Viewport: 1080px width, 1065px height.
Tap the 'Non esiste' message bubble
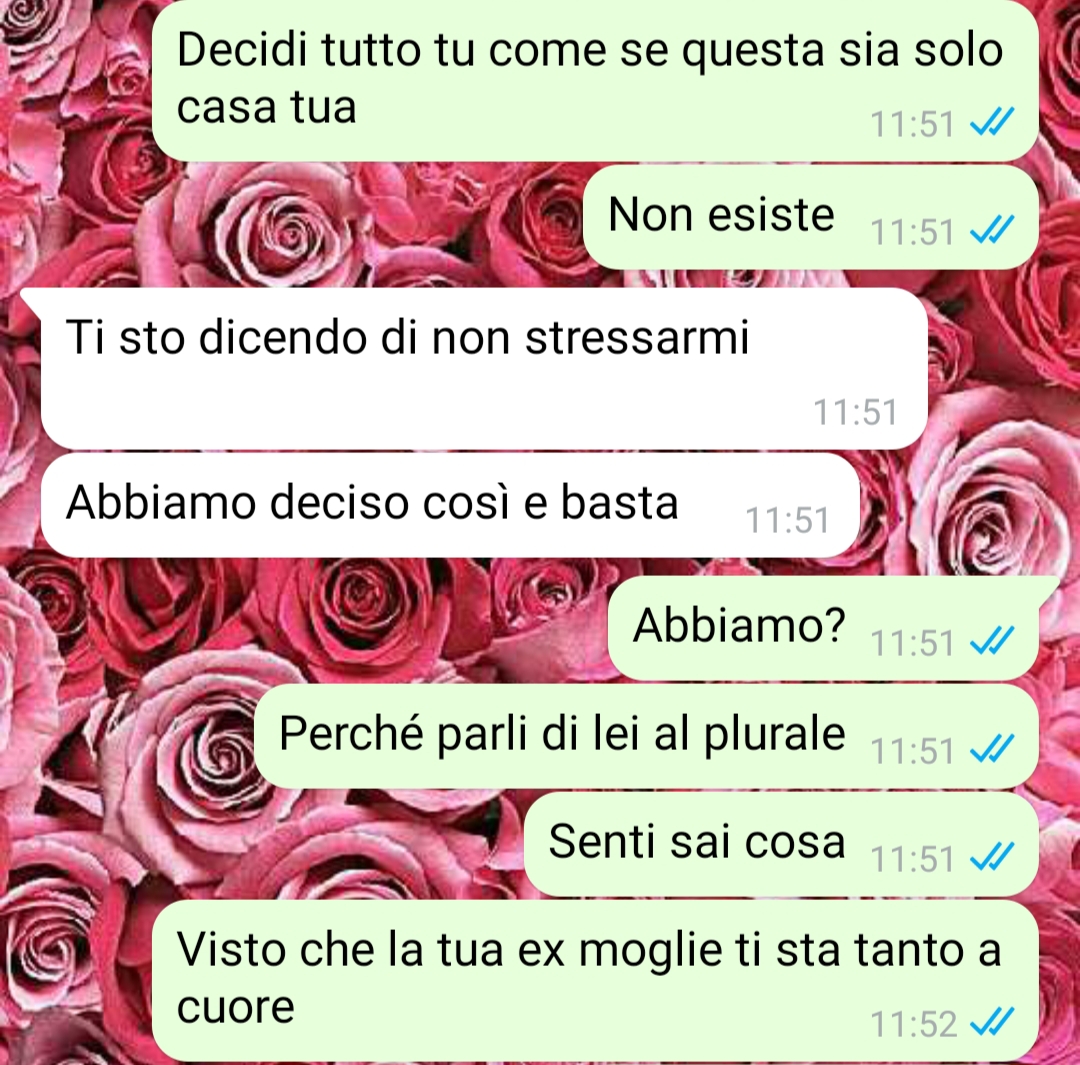click(811, 217)
